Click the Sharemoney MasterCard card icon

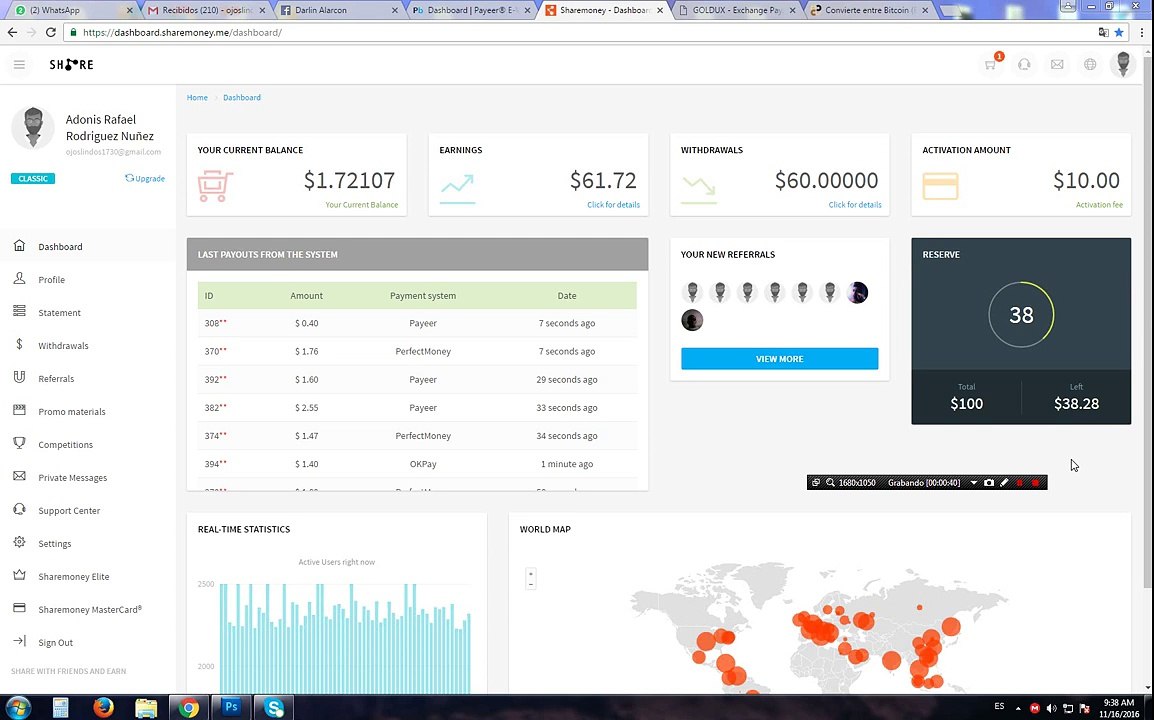(19, 609)
